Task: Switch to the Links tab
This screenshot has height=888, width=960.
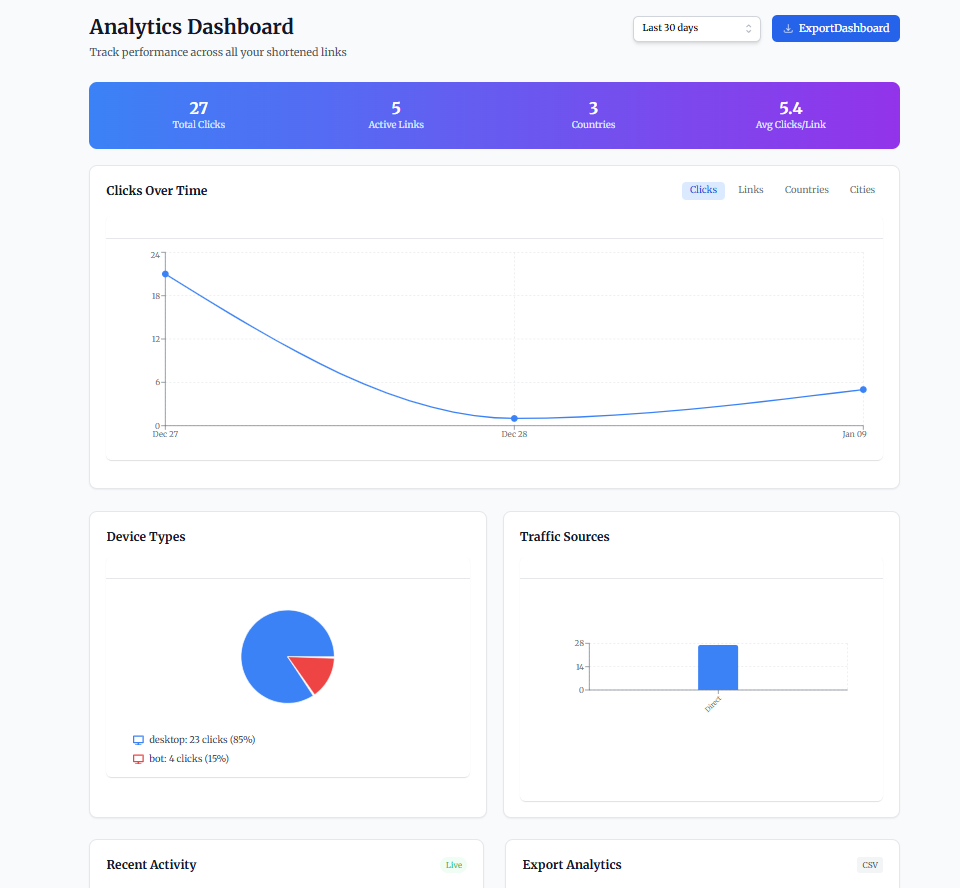Action: click(750, 190)
